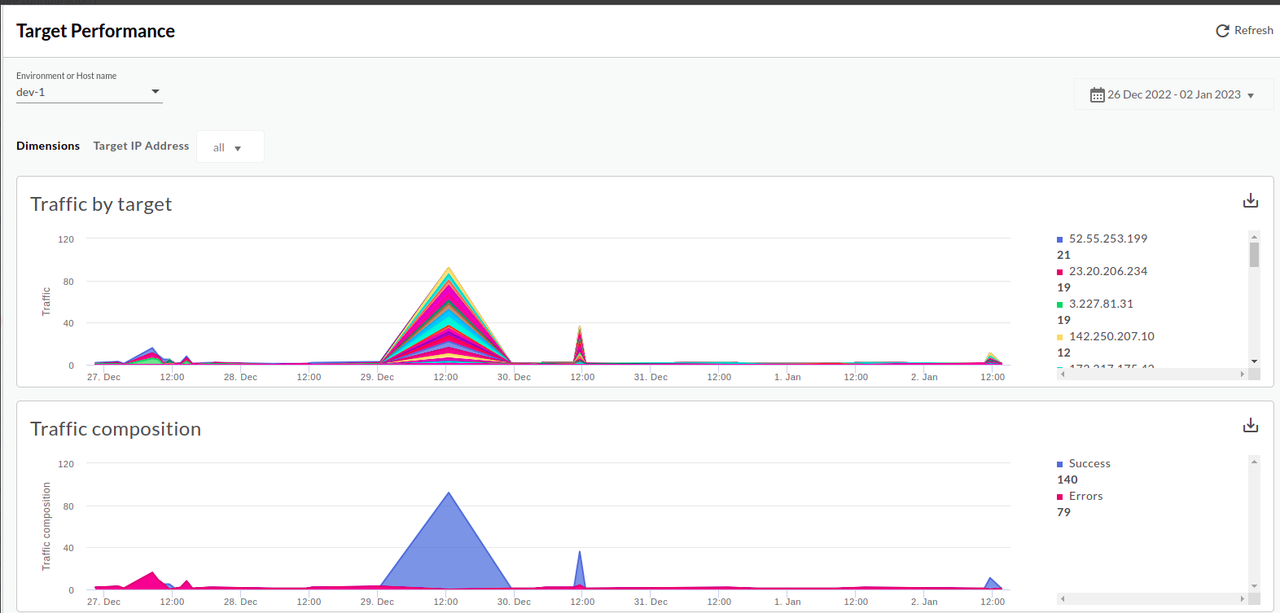This screenshot has width=1280, height=613.
Task: Click the Traffic composition heading
Action: (116, 429)
